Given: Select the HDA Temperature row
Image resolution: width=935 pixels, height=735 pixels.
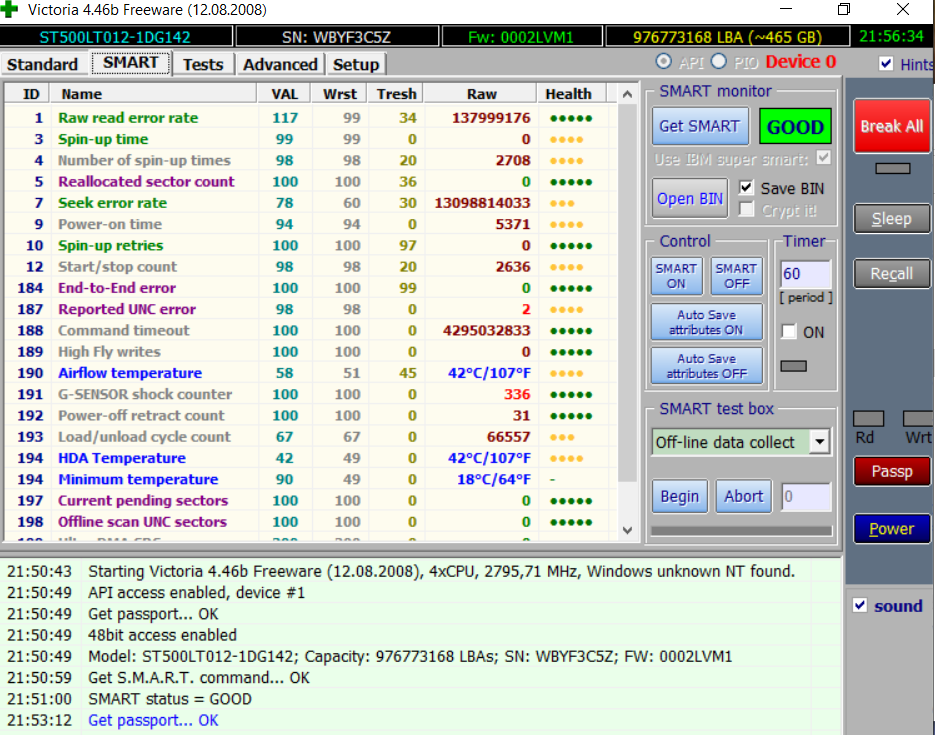Looking at the screenshot, I should point(310,458).
